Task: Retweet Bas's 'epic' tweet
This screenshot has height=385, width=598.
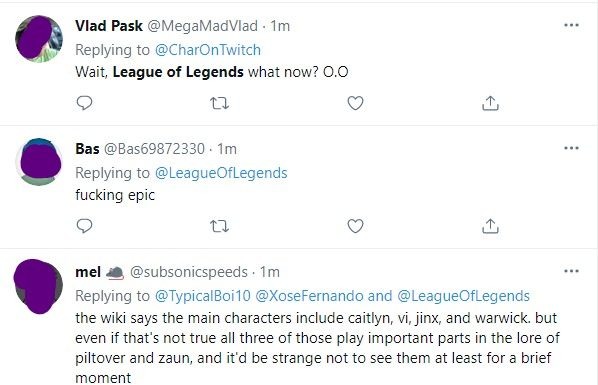Action: pyautogui.click(x=220, y=226)
